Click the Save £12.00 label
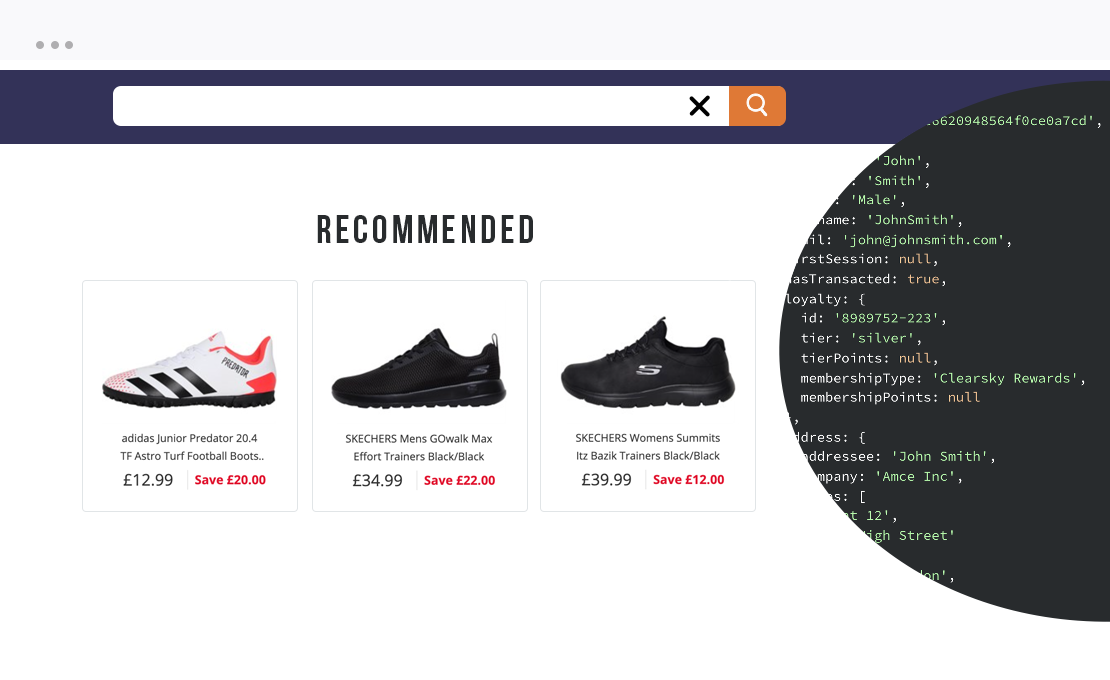 (688, 480)
